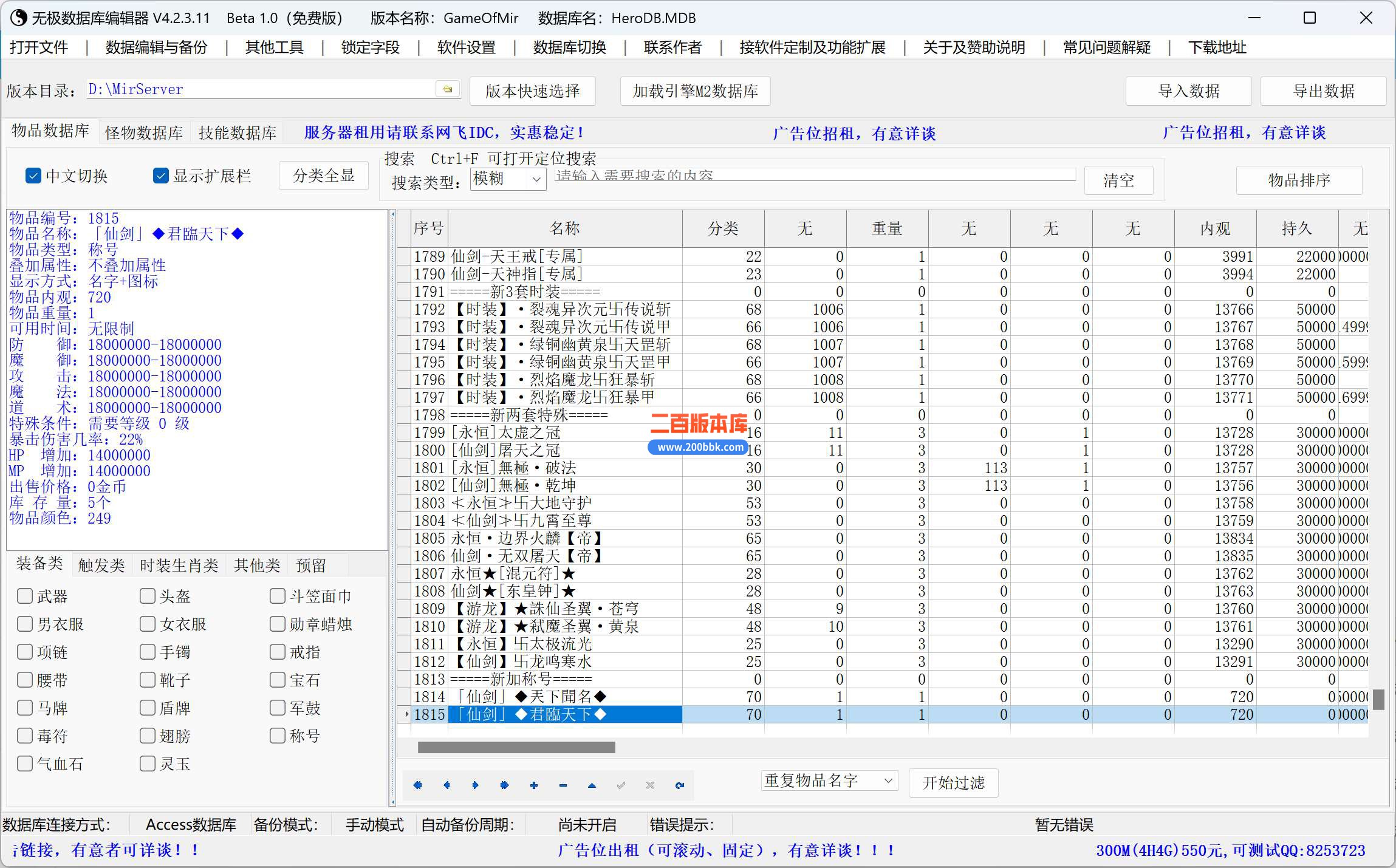Tick the 勋章蜡烛 checkbox
This screenshot has width=1396, height=868.
point(277,624)
